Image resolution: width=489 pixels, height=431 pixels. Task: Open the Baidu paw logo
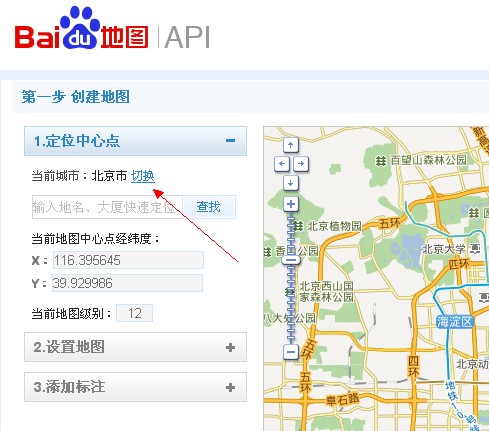(80, 28)
